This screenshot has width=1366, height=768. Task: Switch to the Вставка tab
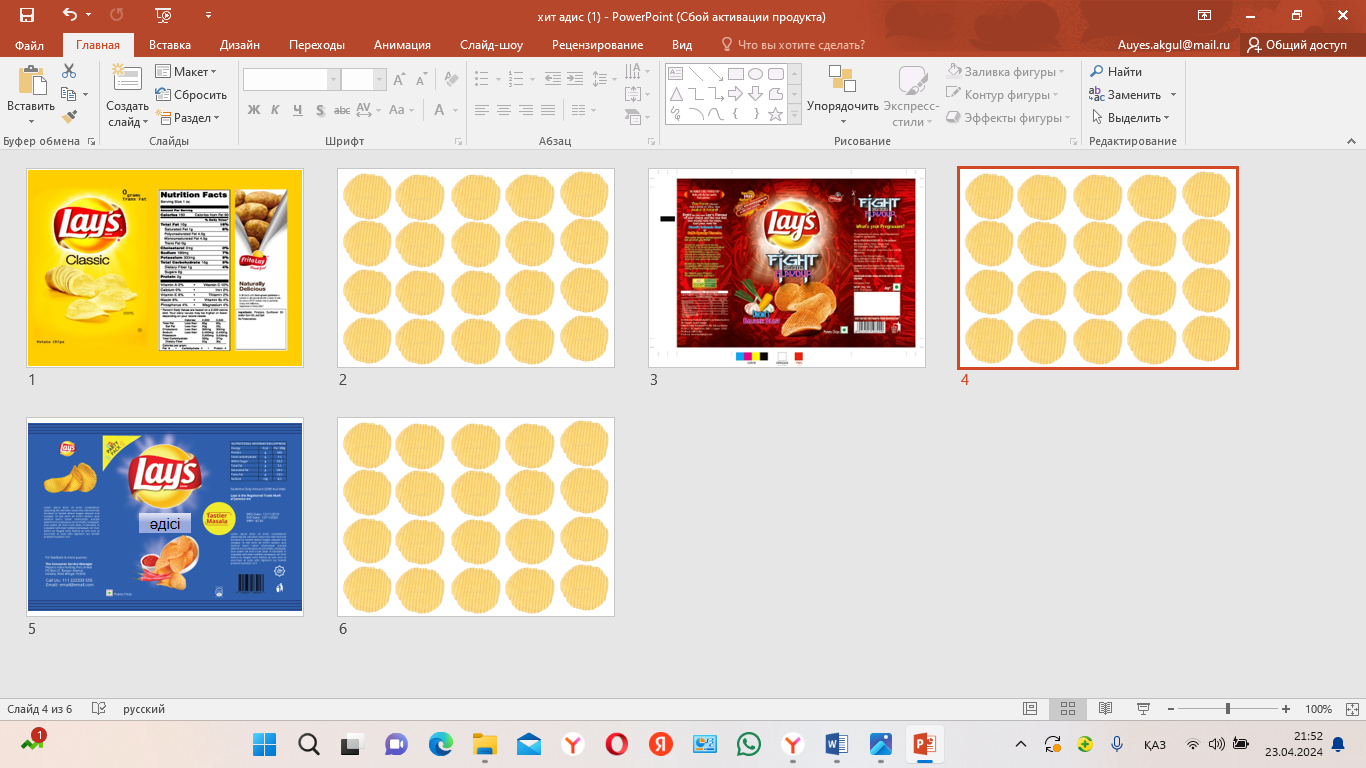point(170,45)
